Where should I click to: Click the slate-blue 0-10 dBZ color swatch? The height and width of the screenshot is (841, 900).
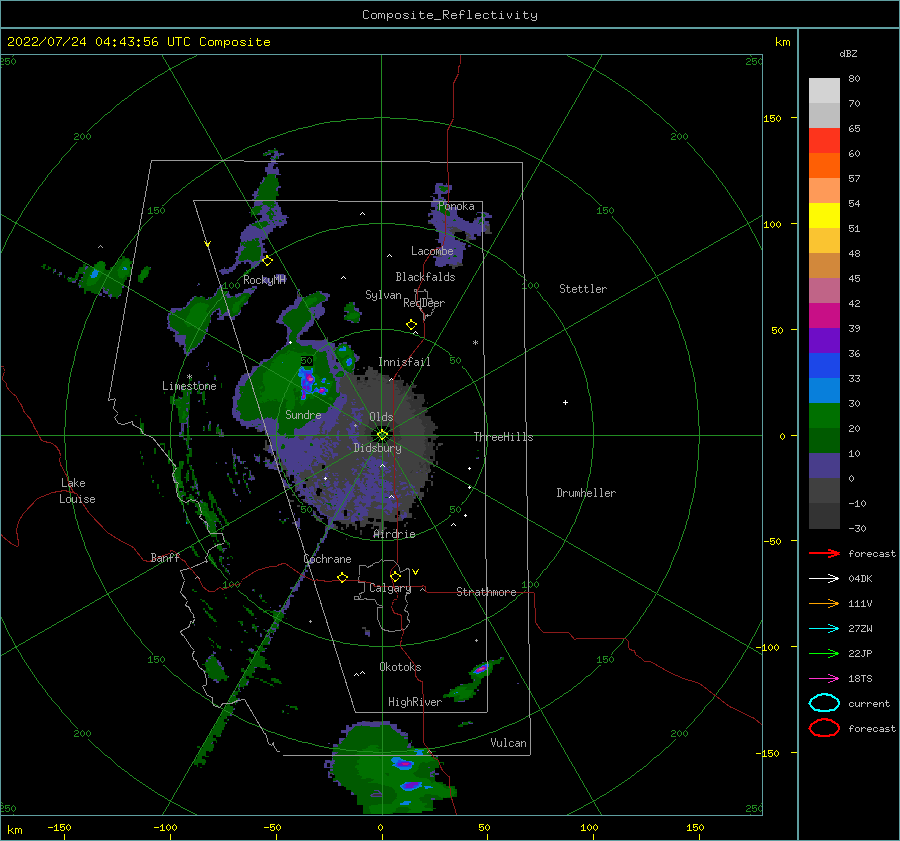(824, 466)
